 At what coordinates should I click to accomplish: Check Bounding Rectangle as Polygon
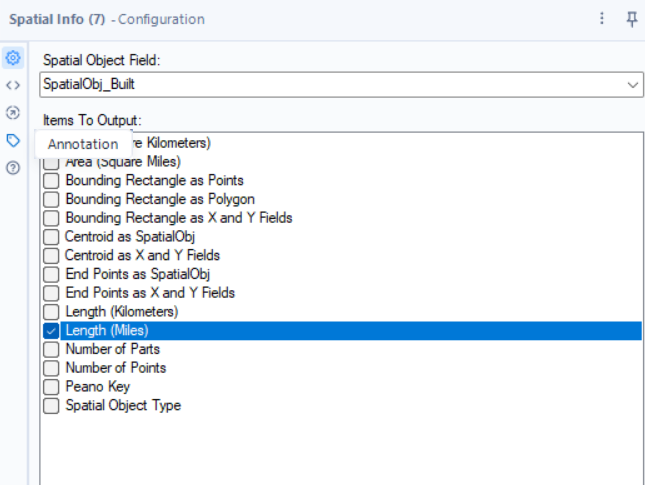51,199
